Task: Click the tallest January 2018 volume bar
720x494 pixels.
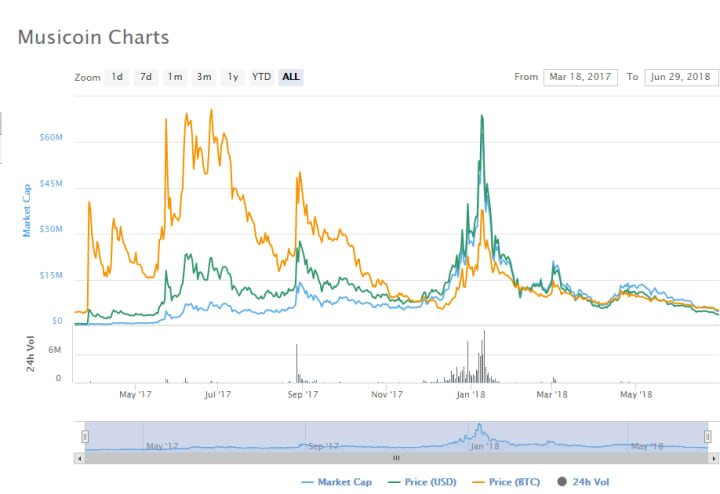Action: click(484, 356)
